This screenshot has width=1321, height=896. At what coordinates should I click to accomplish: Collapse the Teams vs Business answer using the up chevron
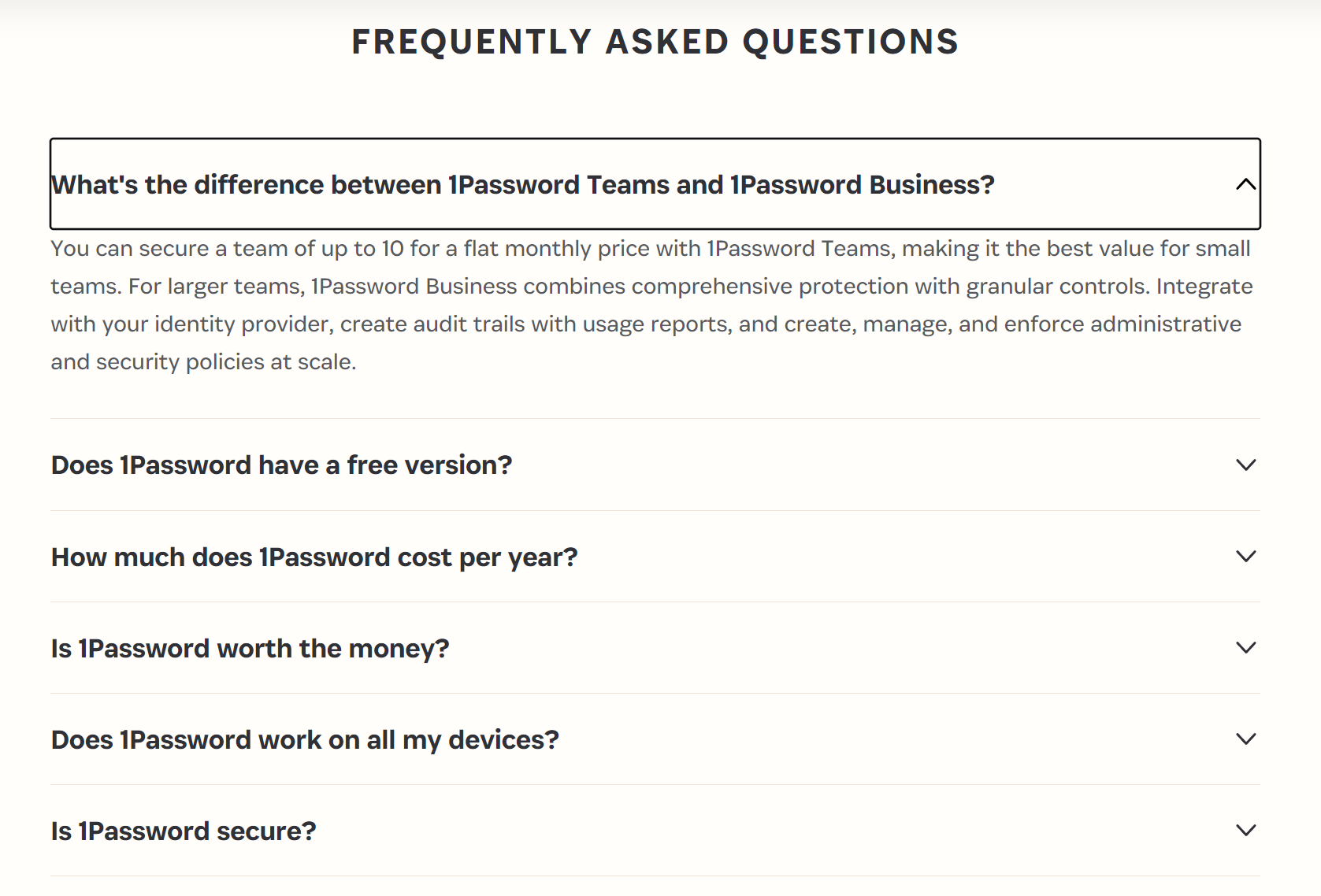tap(1245, 184)
